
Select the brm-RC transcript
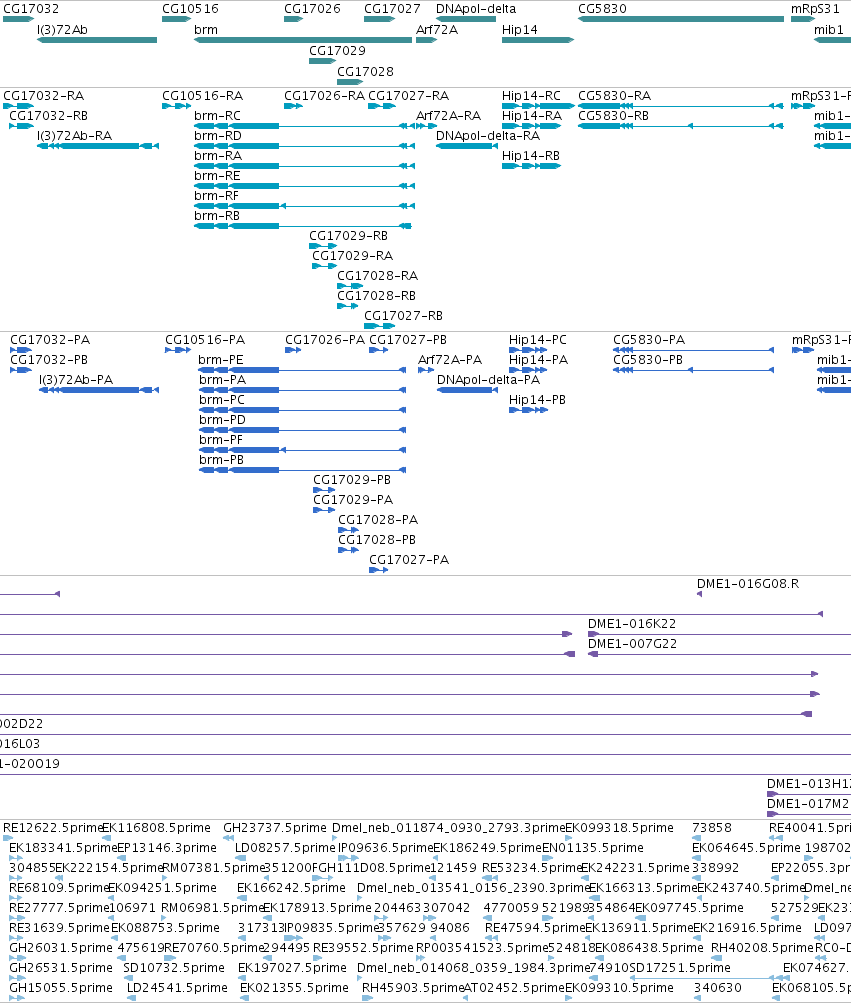point(305,126)
